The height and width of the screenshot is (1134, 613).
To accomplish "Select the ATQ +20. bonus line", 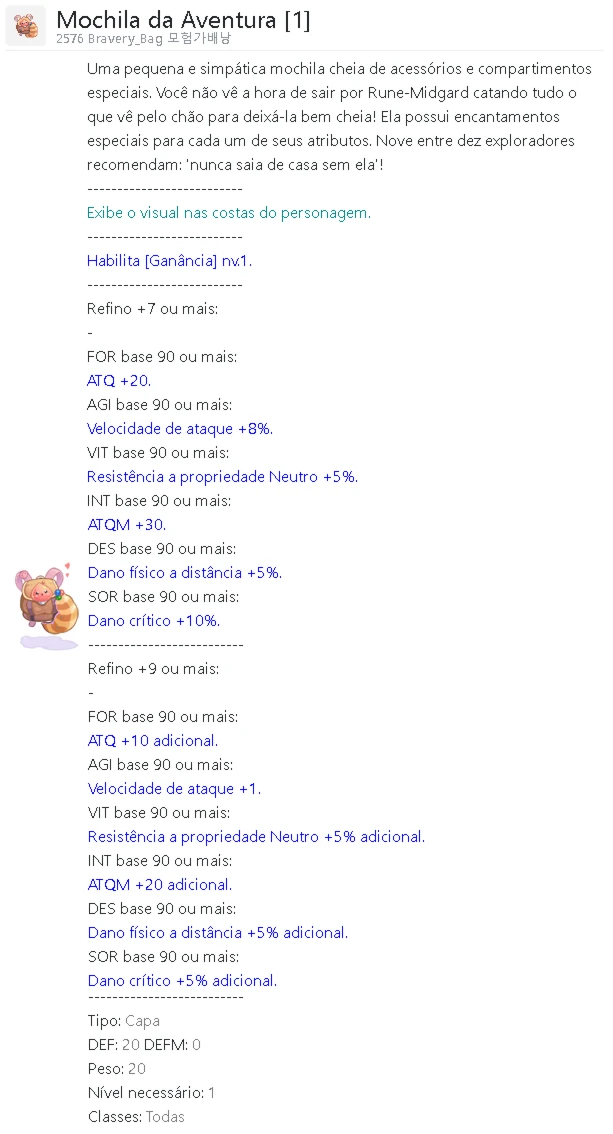I will [x=119, y=380].
